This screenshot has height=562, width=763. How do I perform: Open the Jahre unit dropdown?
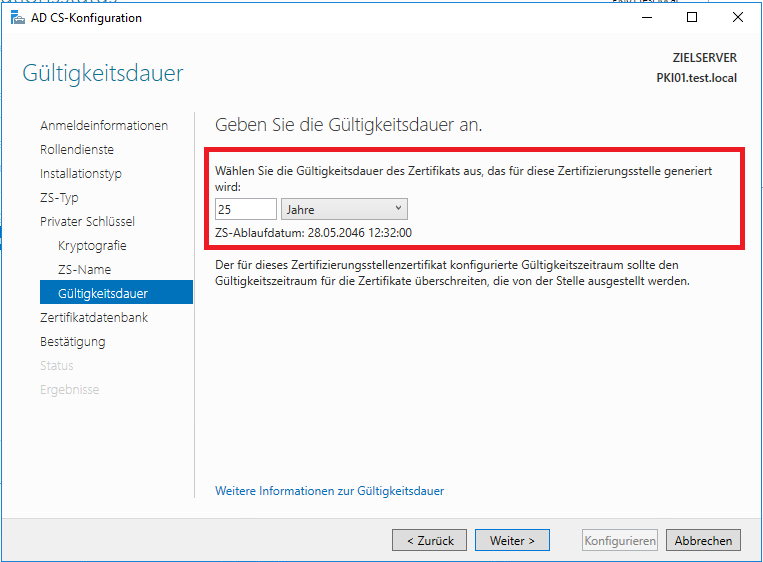click(344, 209)
